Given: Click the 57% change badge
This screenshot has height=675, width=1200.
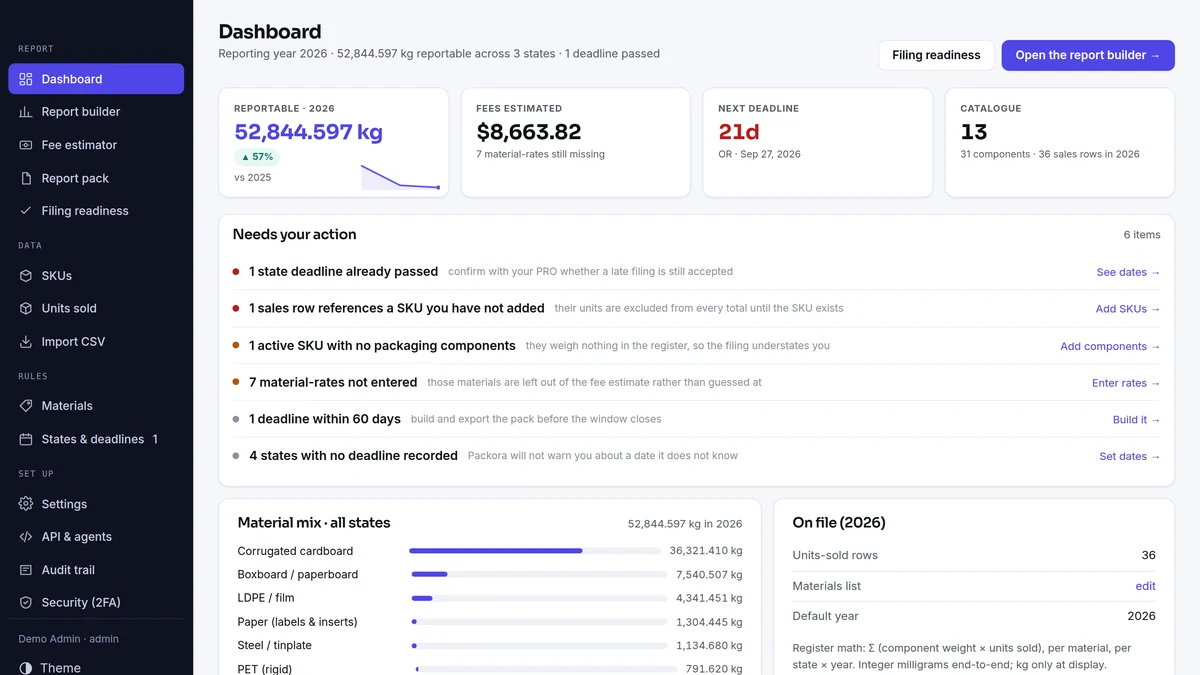Looking at the screenshot, I should tap(257, 157).
